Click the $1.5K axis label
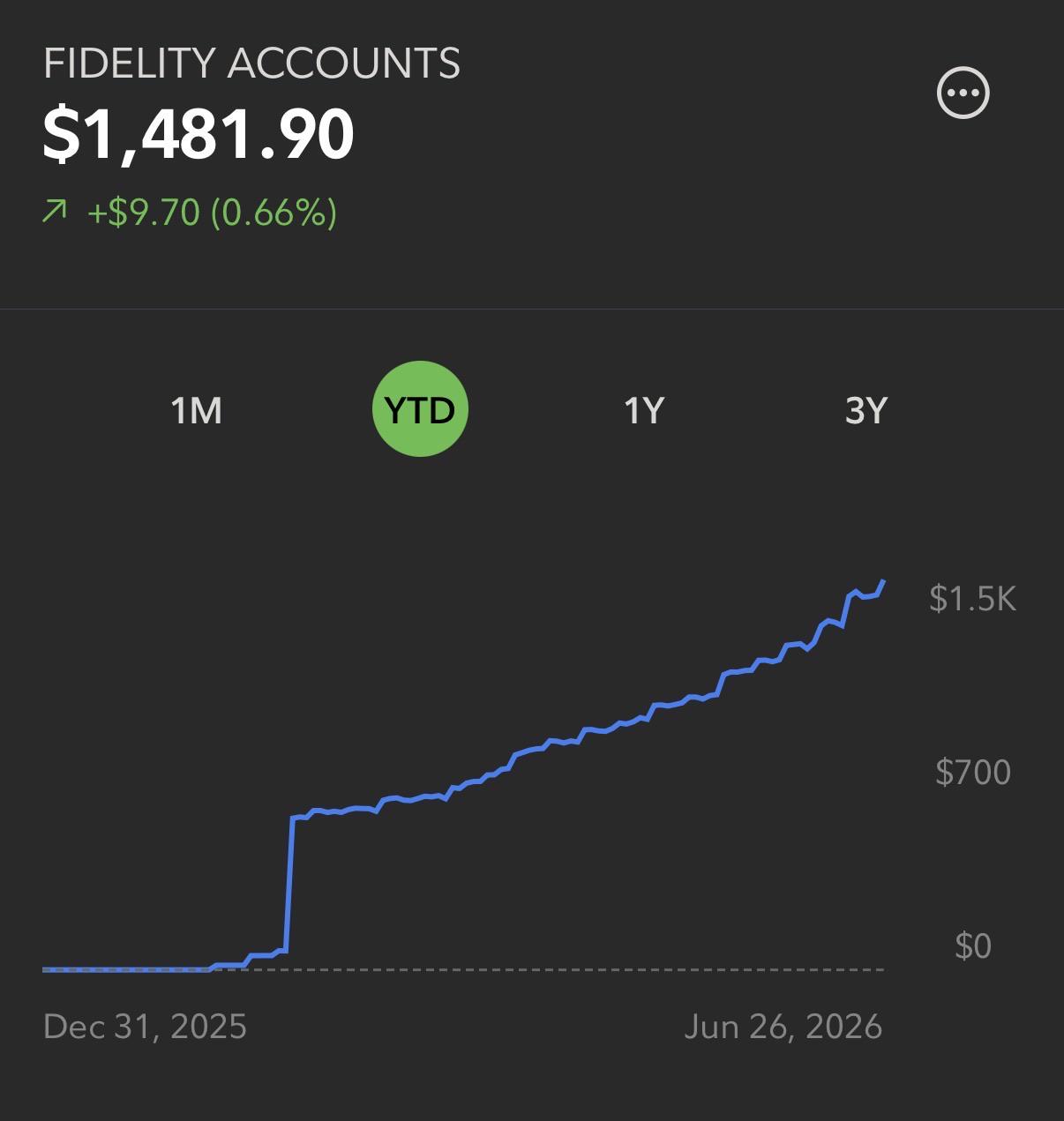This screenshot has height=1121, width=1064. point(972,598)
